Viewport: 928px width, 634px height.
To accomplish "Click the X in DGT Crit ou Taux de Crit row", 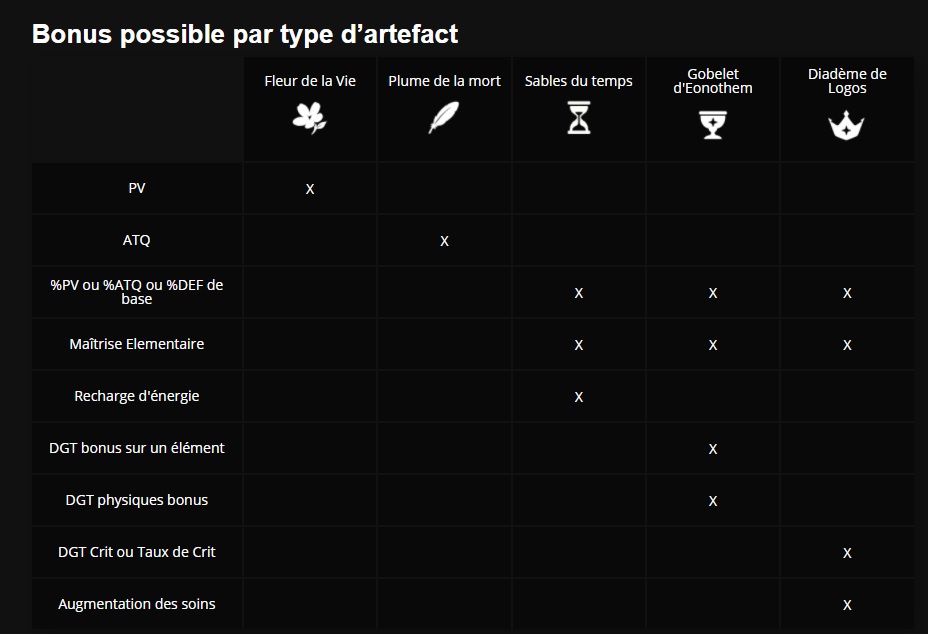I will pyautogui.click(x=847, y=553).
